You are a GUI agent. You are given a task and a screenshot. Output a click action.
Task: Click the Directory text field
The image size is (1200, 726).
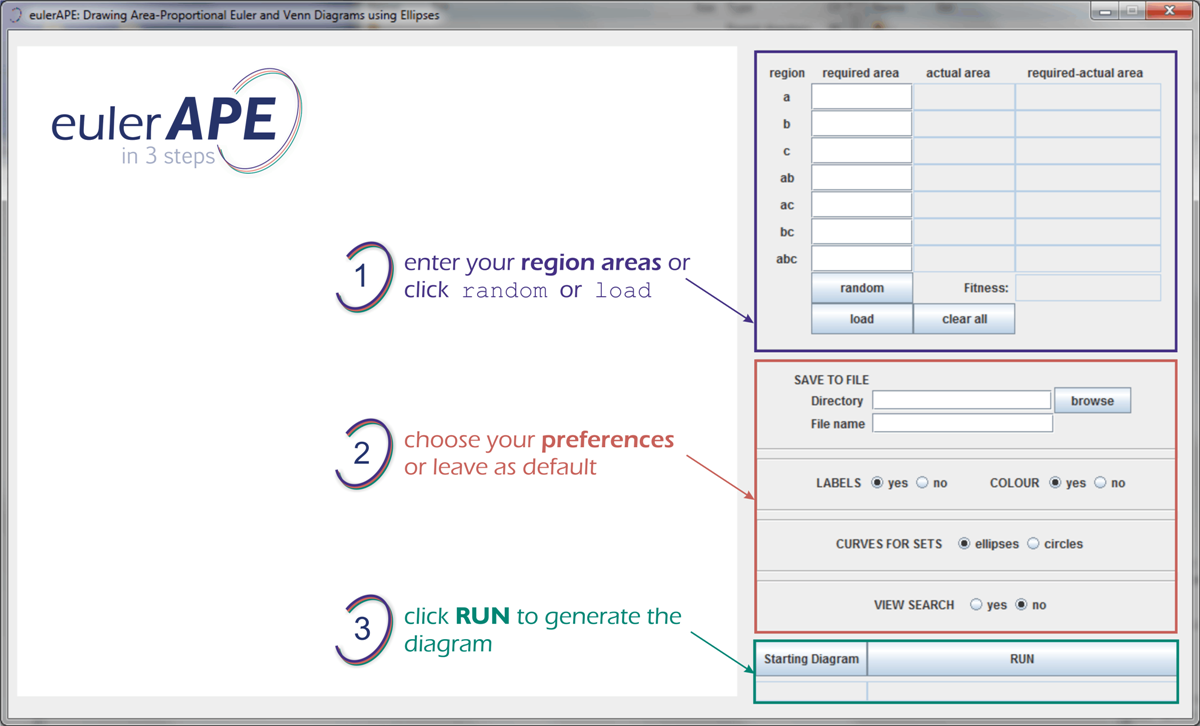962,400
